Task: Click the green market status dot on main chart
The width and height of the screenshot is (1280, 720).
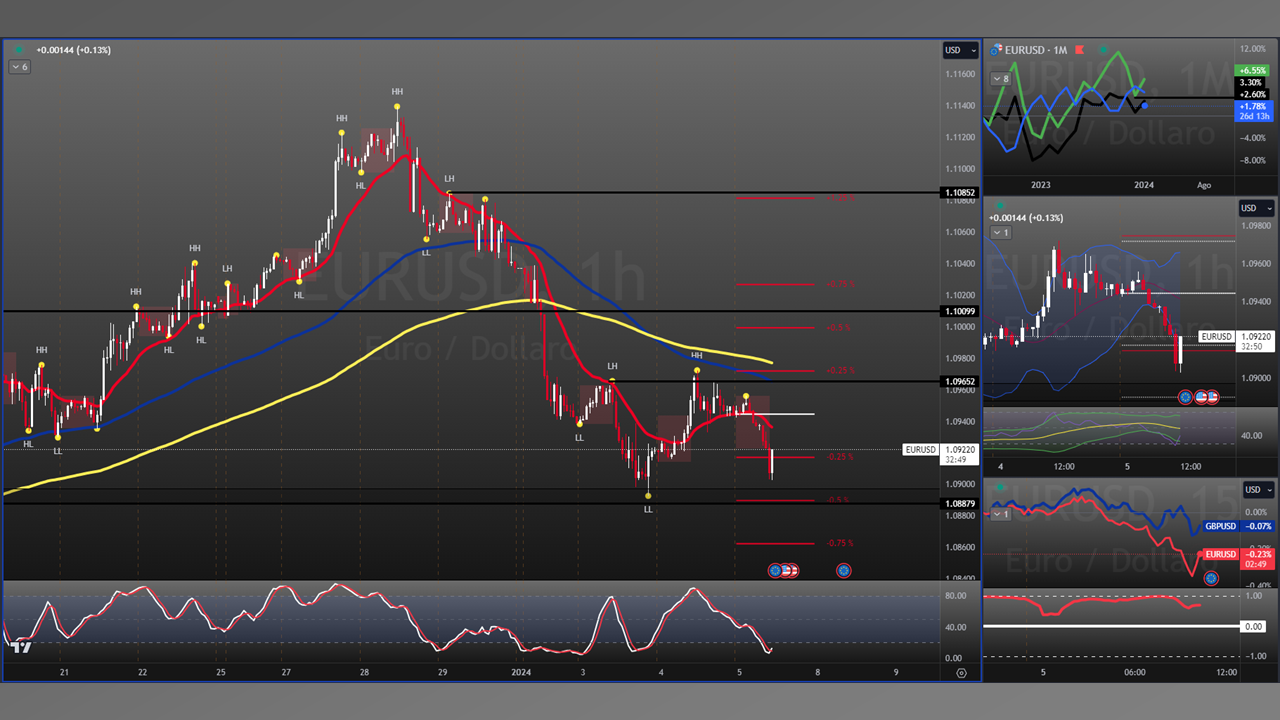Action: [x=19, y=50]
